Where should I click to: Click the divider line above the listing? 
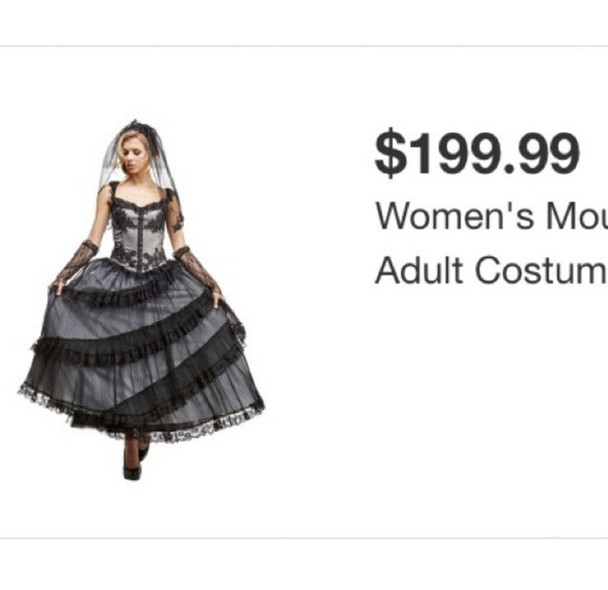[304, 46]
